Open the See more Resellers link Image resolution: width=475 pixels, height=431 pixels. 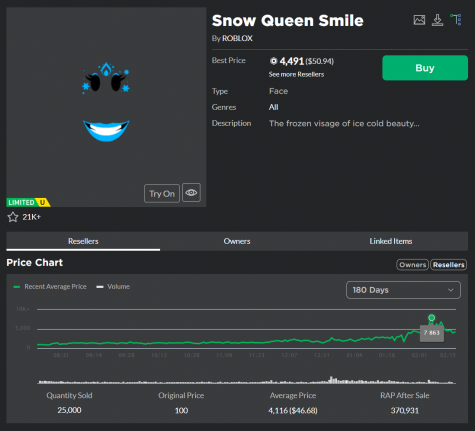(x=296, y=74)
